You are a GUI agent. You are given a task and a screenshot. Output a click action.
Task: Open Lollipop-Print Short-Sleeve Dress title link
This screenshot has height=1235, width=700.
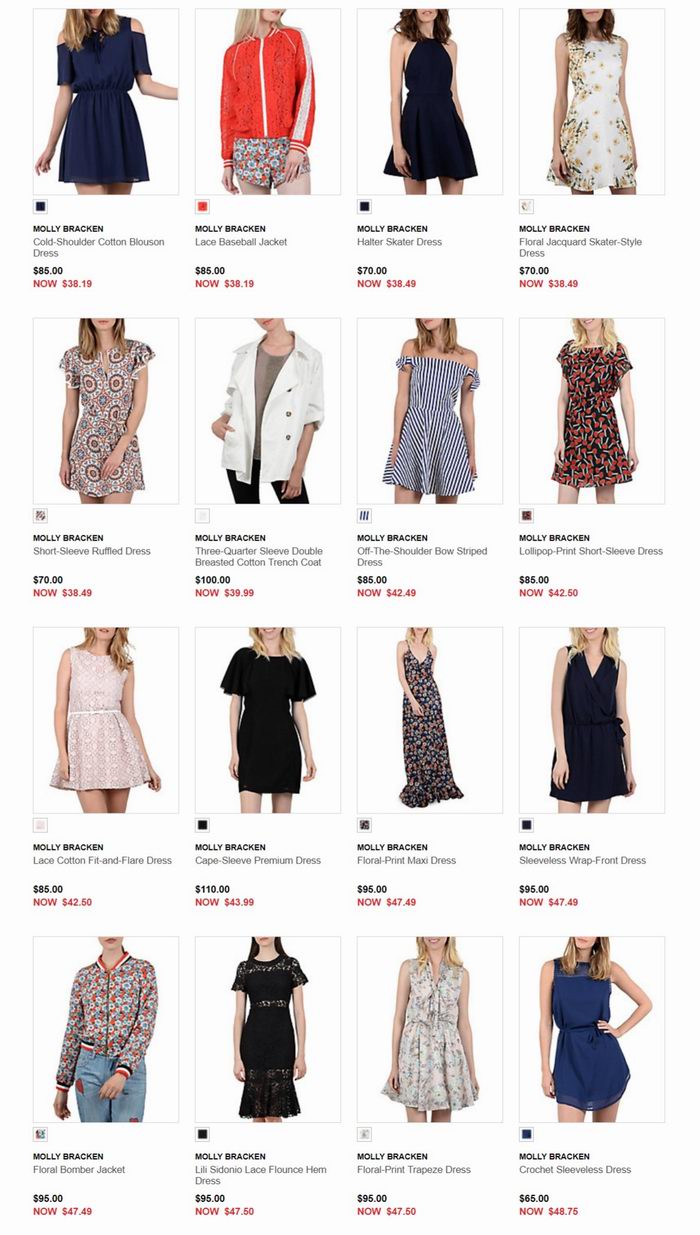[591, 551]
